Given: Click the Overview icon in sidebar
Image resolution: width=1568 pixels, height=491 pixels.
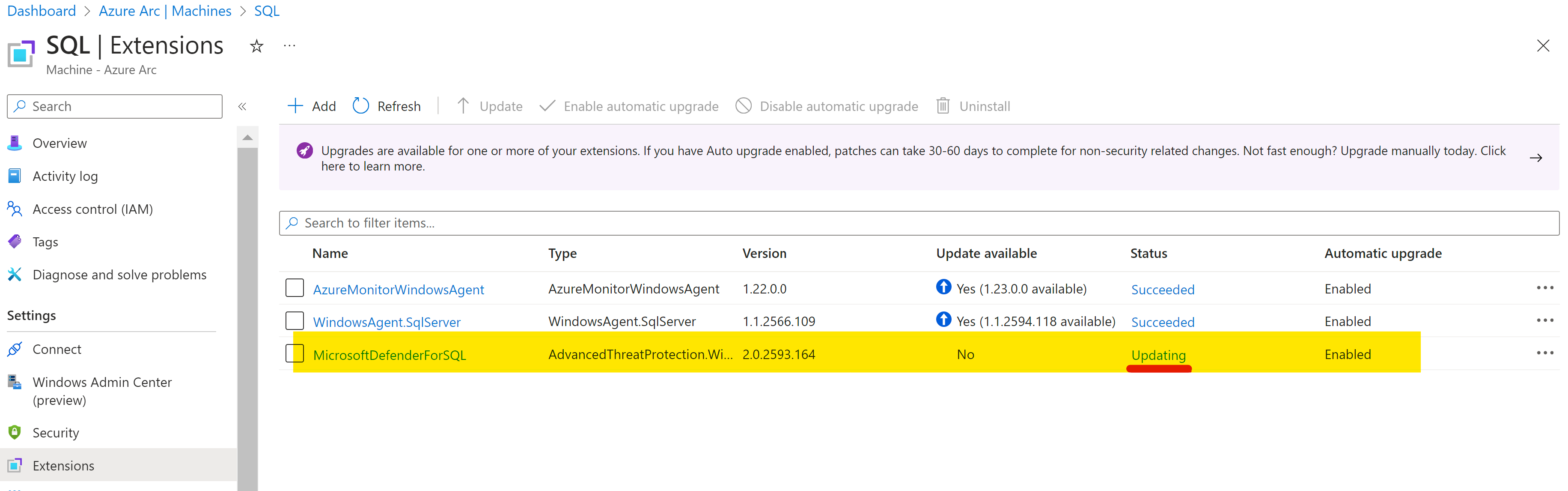Looking at the screenshot, I should point(15,143).
